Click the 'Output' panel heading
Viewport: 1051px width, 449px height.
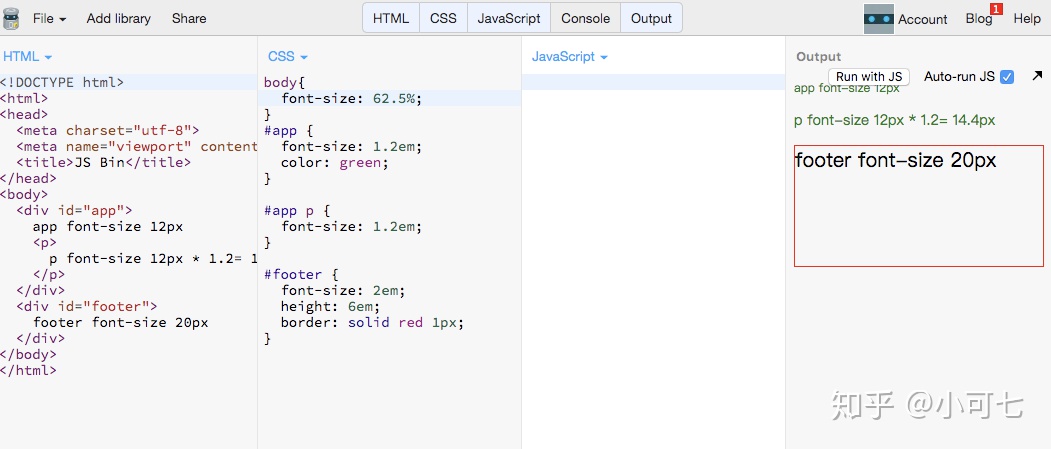(818, 57)
